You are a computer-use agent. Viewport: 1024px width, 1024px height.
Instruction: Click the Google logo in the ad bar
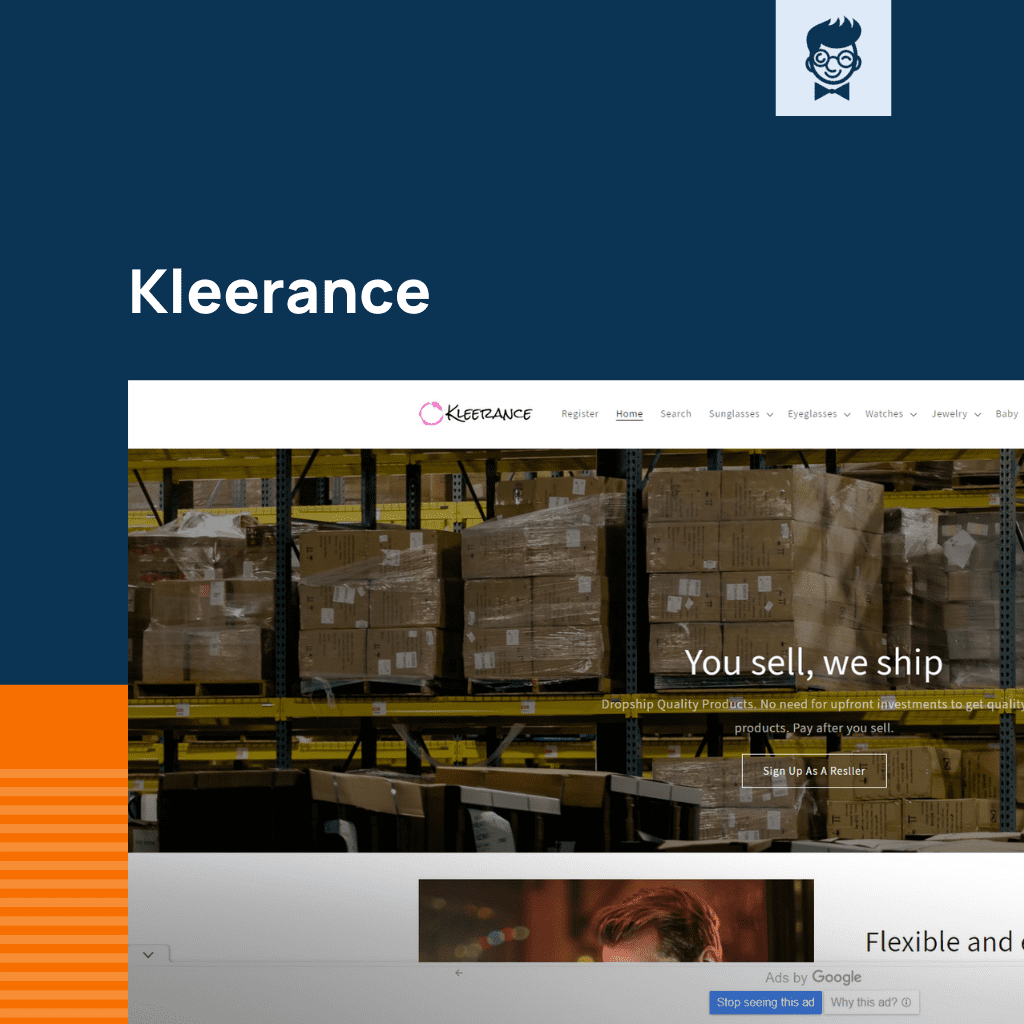tap(837, 978)
